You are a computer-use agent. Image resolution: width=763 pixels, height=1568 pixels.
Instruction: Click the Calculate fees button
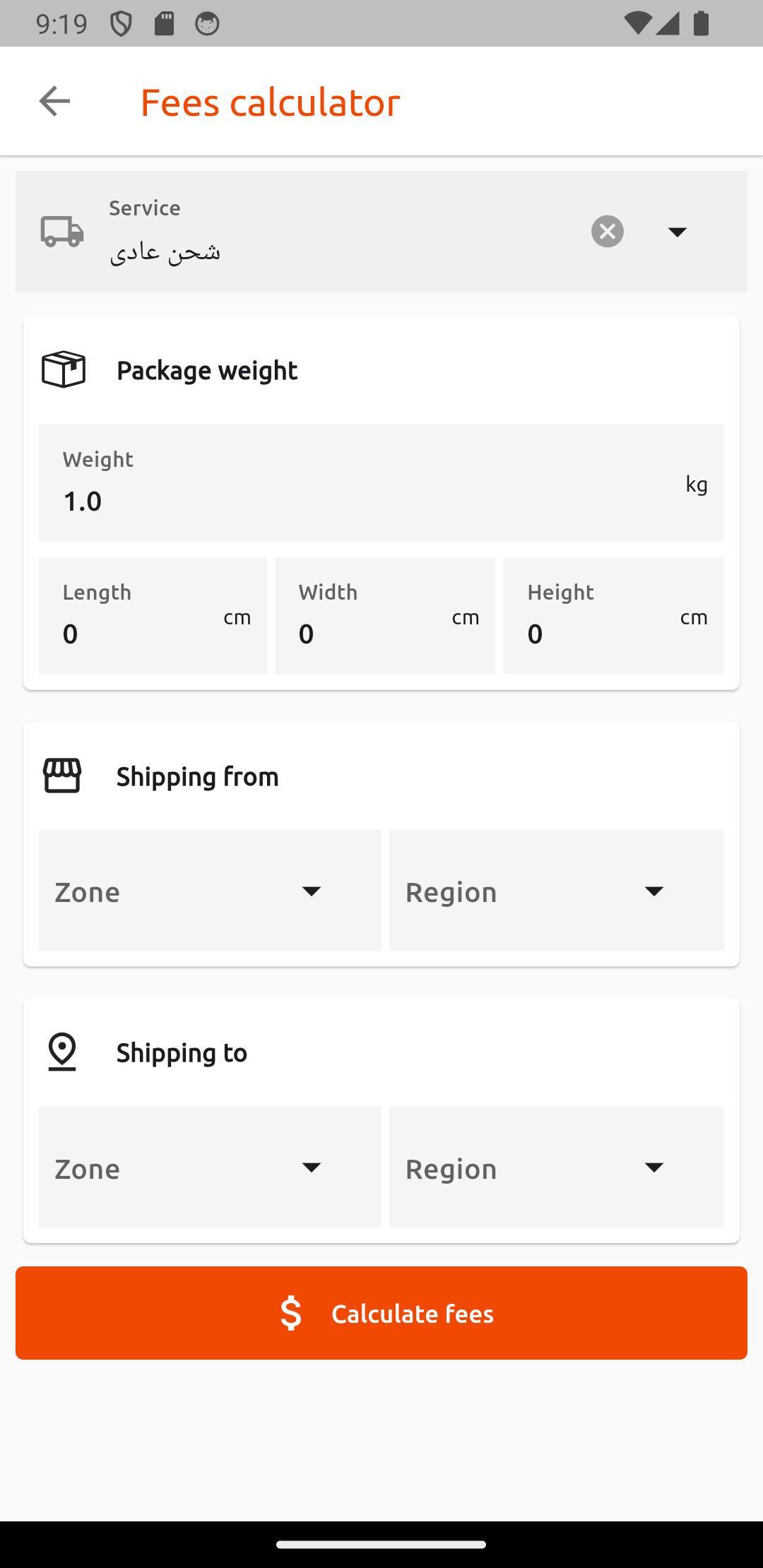point(381,1313)
